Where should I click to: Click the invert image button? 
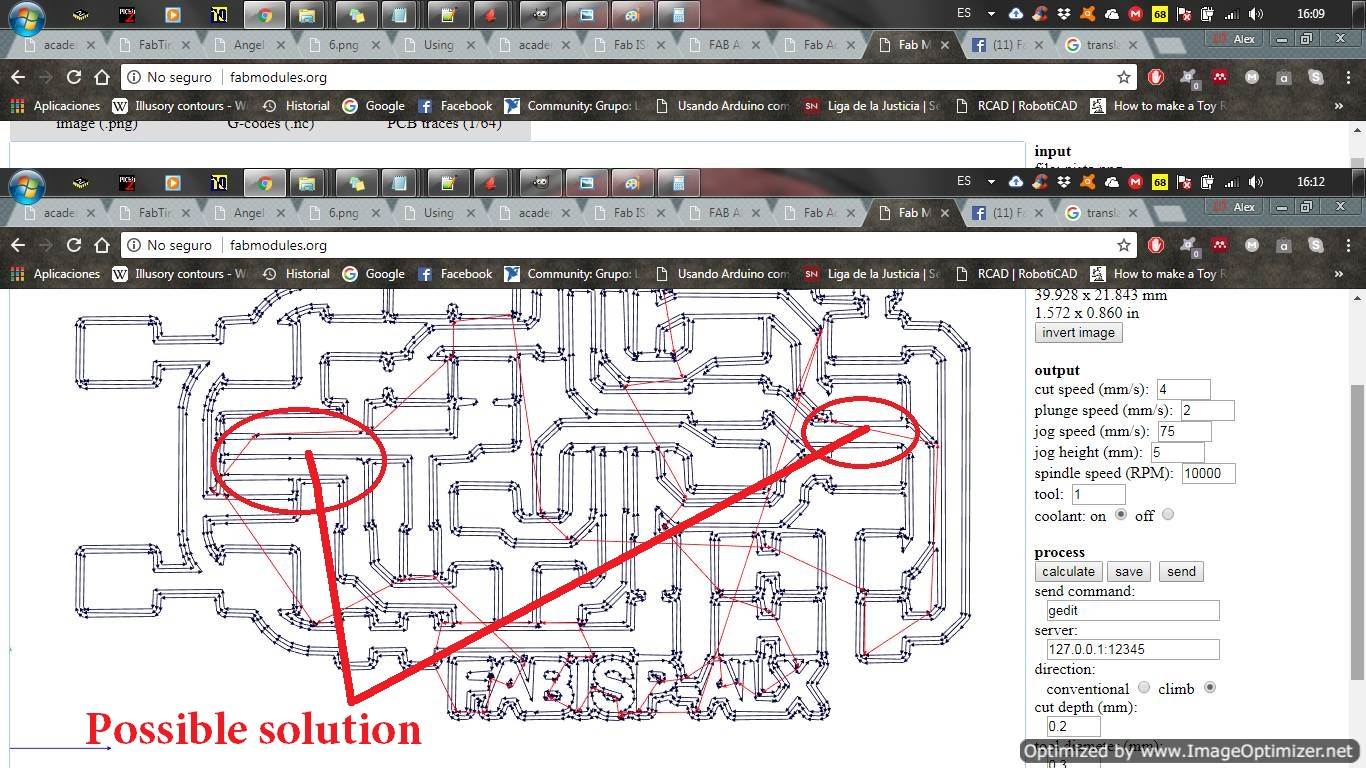point(1078,333)
